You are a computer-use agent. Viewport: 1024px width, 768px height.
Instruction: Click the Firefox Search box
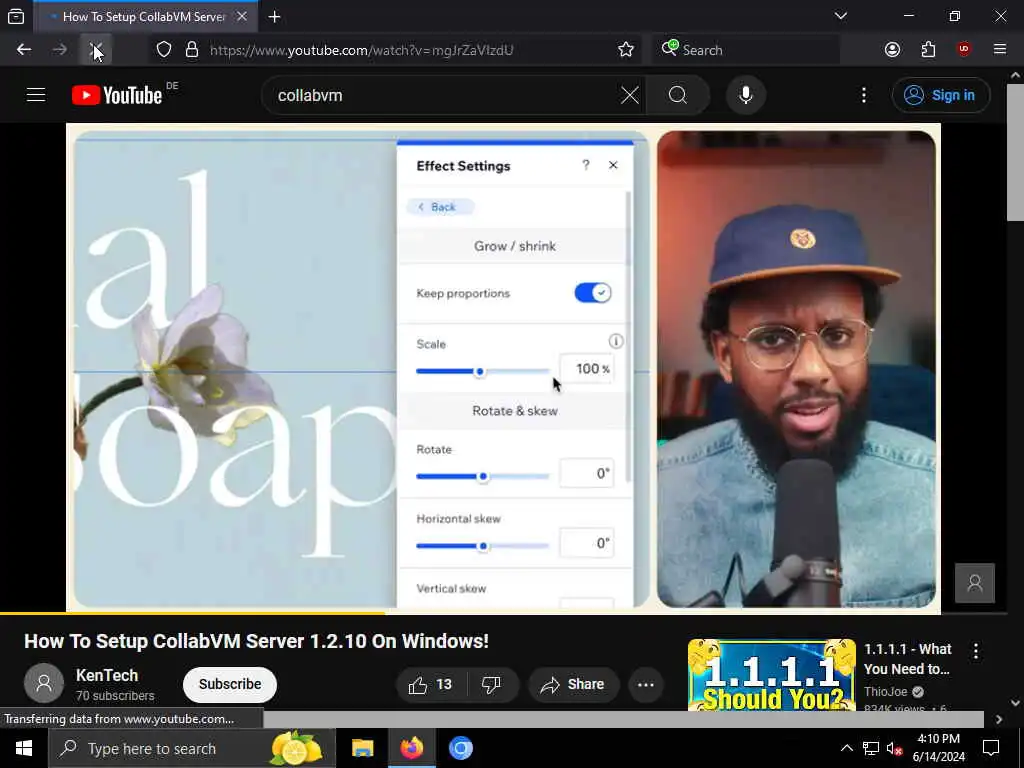(x=746, y=50)
